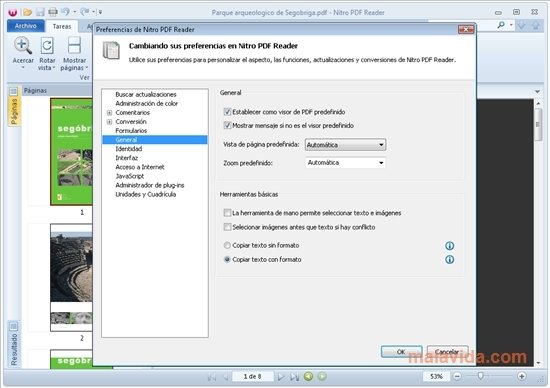Click the Print icon in quick access toolbar
The width and height of the screenshot is (550, 388).
coord(53,12)
